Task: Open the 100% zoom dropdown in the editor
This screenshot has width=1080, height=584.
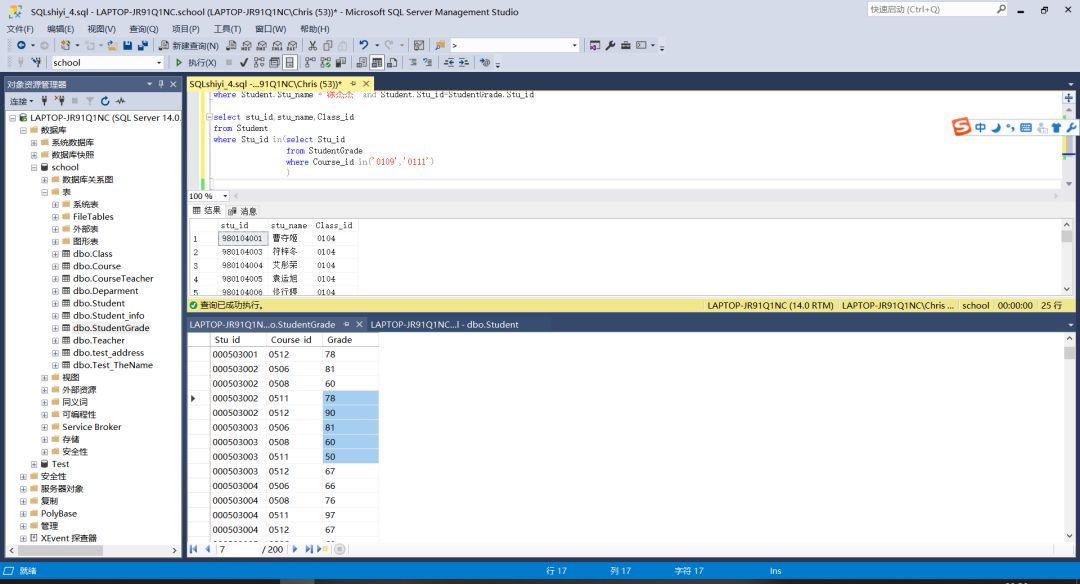Action: pyautogui.click(x=225, y=196)
